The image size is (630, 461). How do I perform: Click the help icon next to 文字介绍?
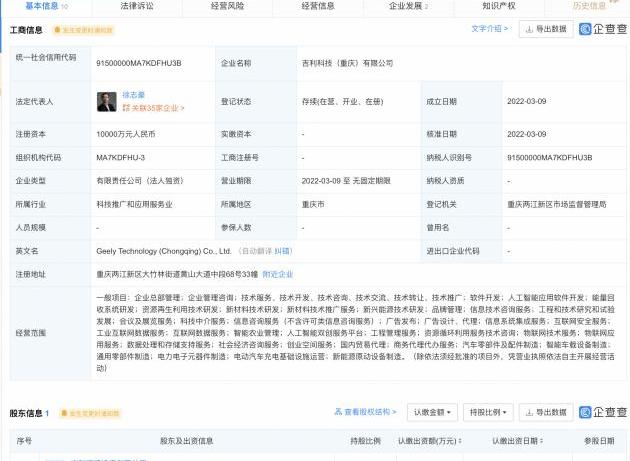click(504, 29)
